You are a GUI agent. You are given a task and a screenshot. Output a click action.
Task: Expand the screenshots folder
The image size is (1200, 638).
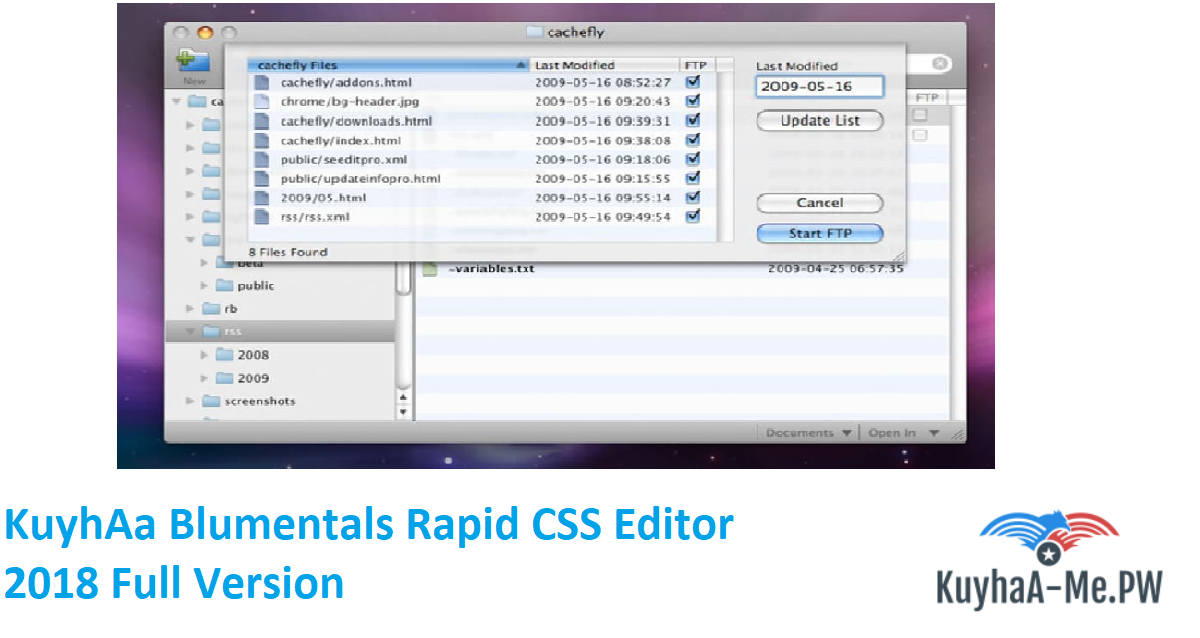click(x=190, y=401)
